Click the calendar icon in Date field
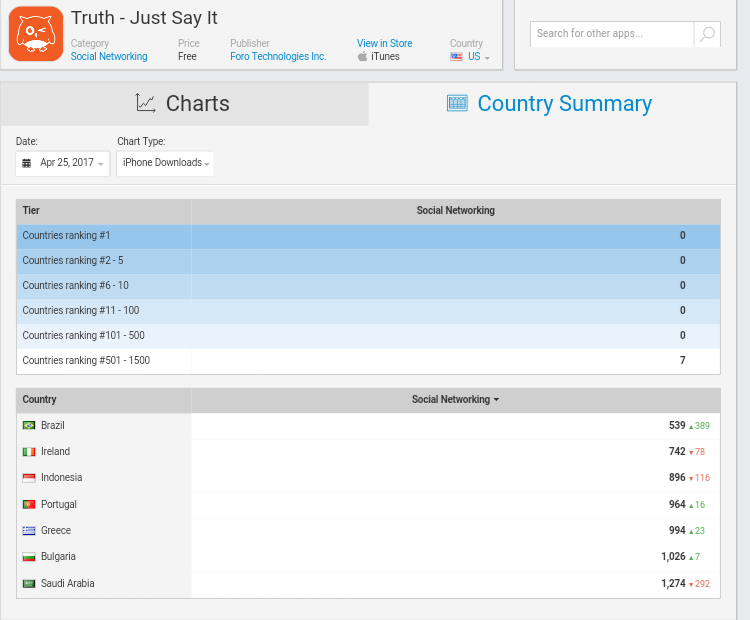This screenshot has height=620, width=750. [x=27, y=163]
